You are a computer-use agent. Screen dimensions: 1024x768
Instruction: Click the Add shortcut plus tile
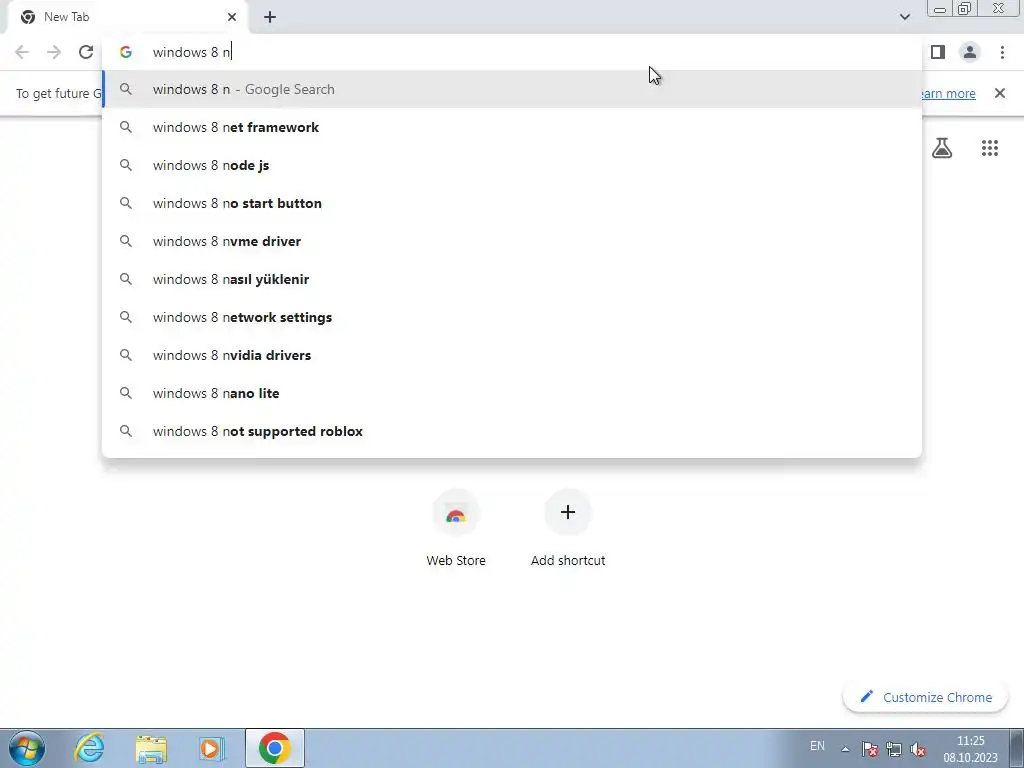(568, 529)
